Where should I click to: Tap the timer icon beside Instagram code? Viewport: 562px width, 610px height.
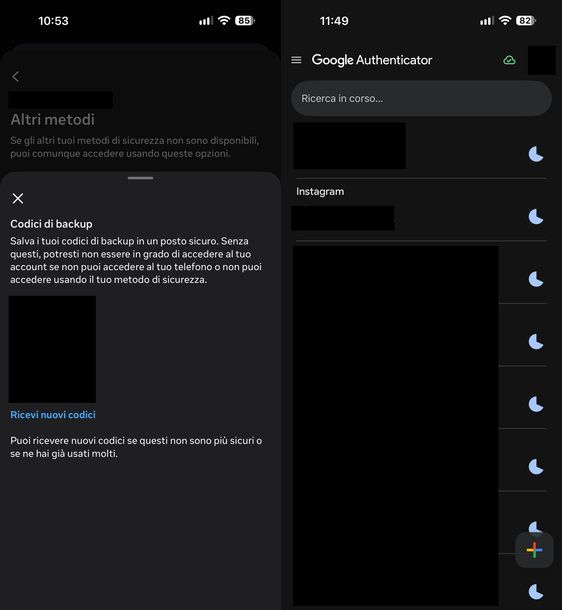pyautogui.click(x=536, y=217)
